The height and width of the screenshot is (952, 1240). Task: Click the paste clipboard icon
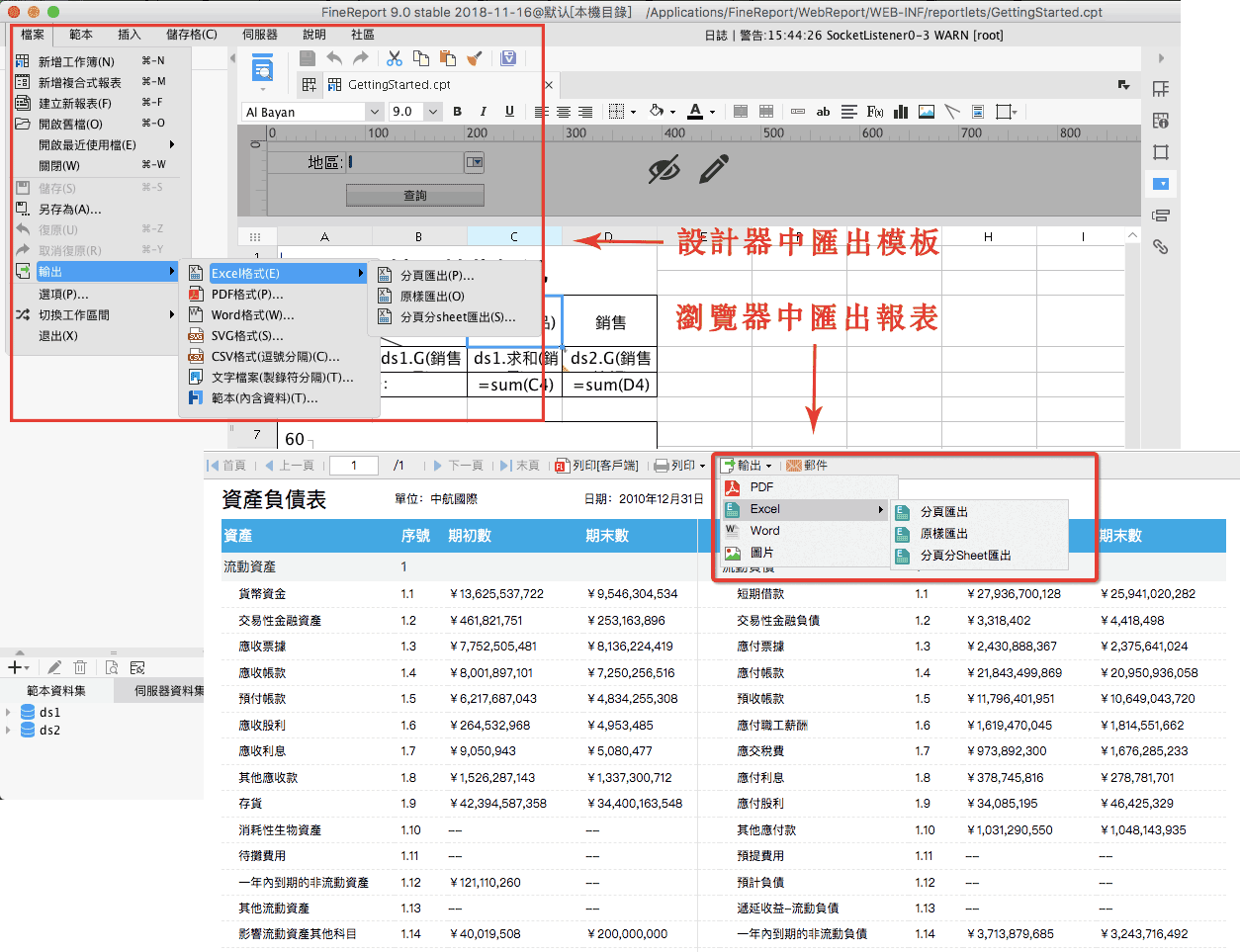point(447,58)
